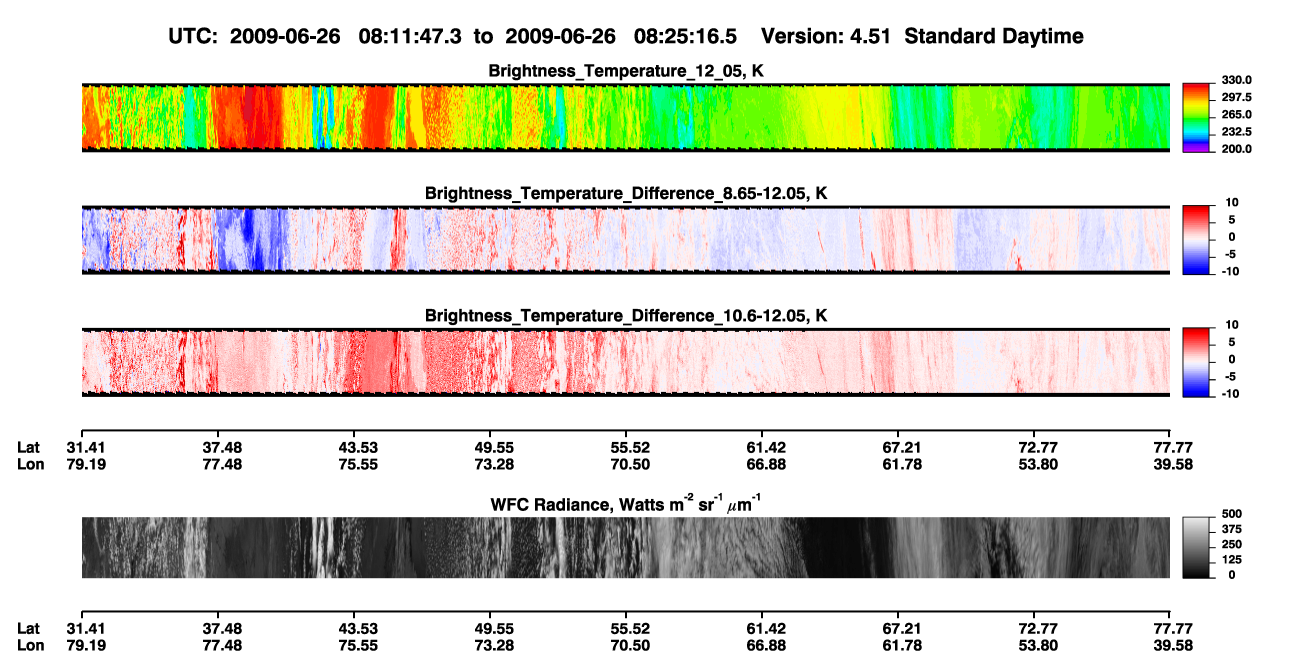Click the 500 label on WFC color bar
Viewport: 1300px width, 667px height.
point(1230,513)
